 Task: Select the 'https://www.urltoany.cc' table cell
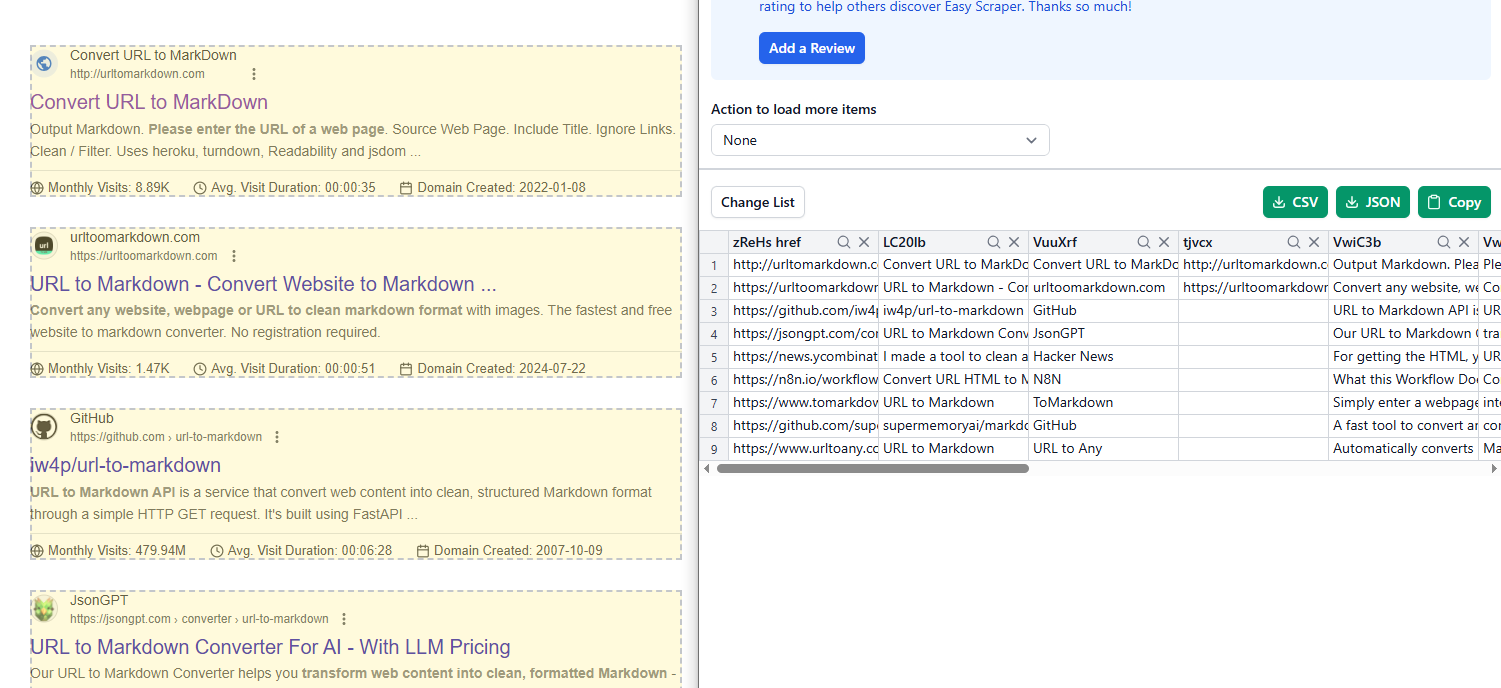pos(803,448)
